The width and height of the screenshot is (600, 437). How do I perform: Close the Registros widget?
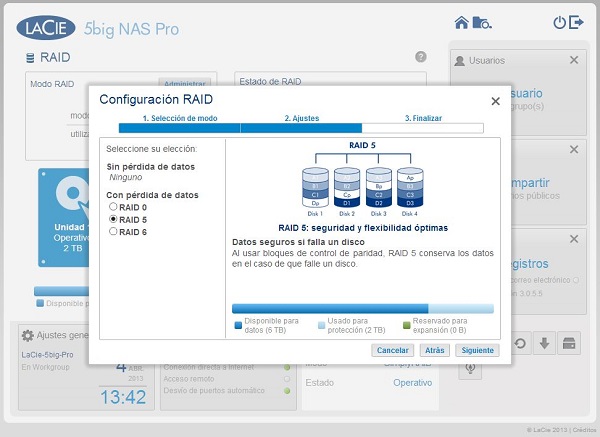click(x=574, y=239)
